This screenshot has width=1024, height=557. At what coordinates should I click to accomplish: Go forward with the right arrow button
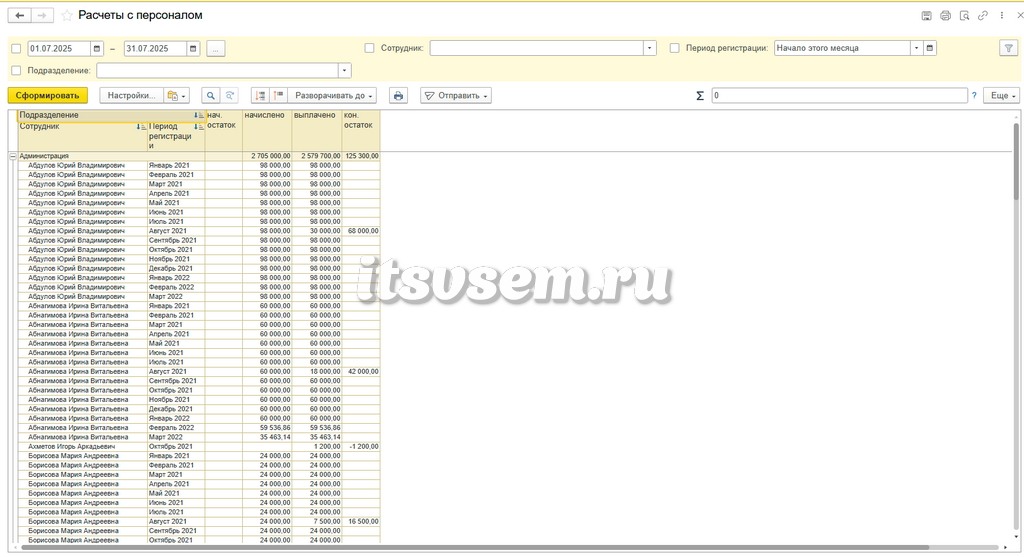[42, 16]
